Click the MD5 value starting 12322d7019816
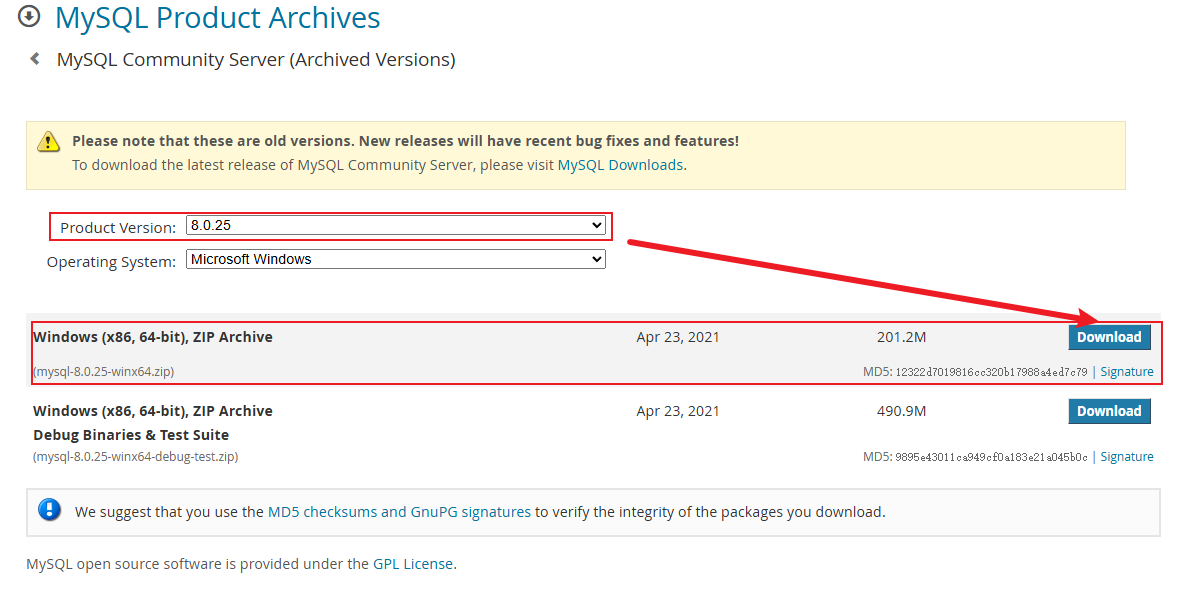This screenshot has width=1194, height=599. (991, 372)
